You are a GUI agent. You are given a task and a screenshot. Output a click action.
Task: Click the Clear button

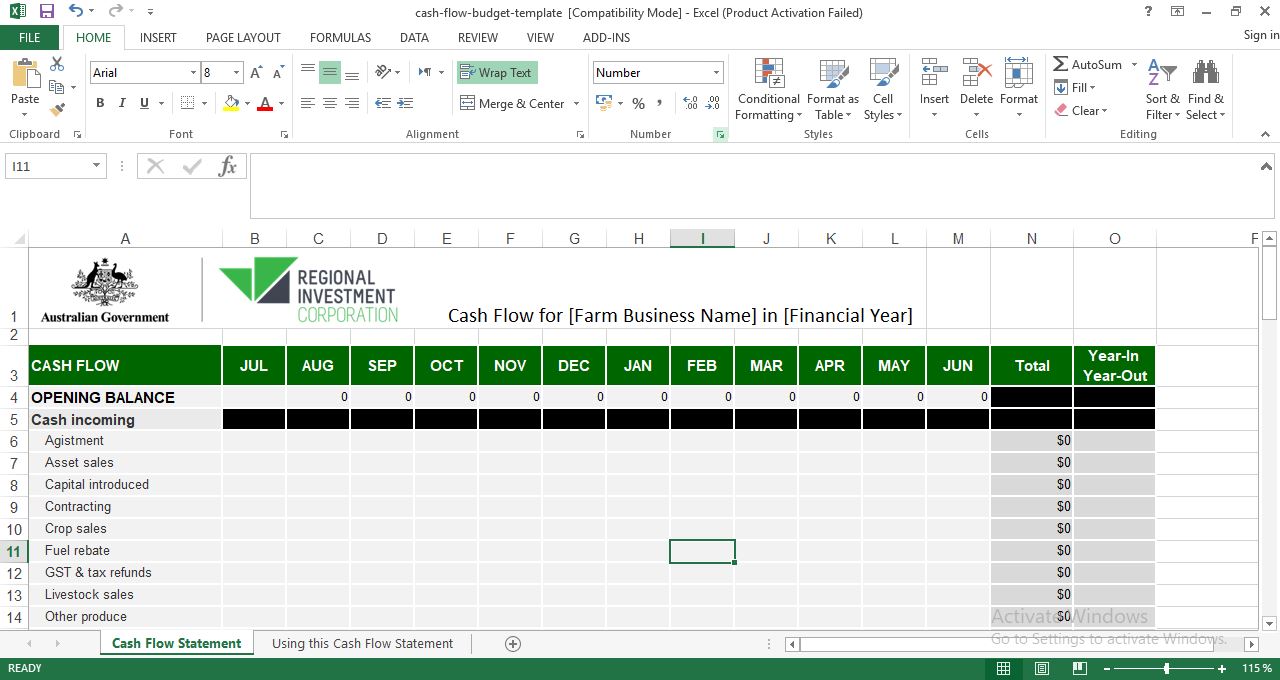tap(1081, 111)
